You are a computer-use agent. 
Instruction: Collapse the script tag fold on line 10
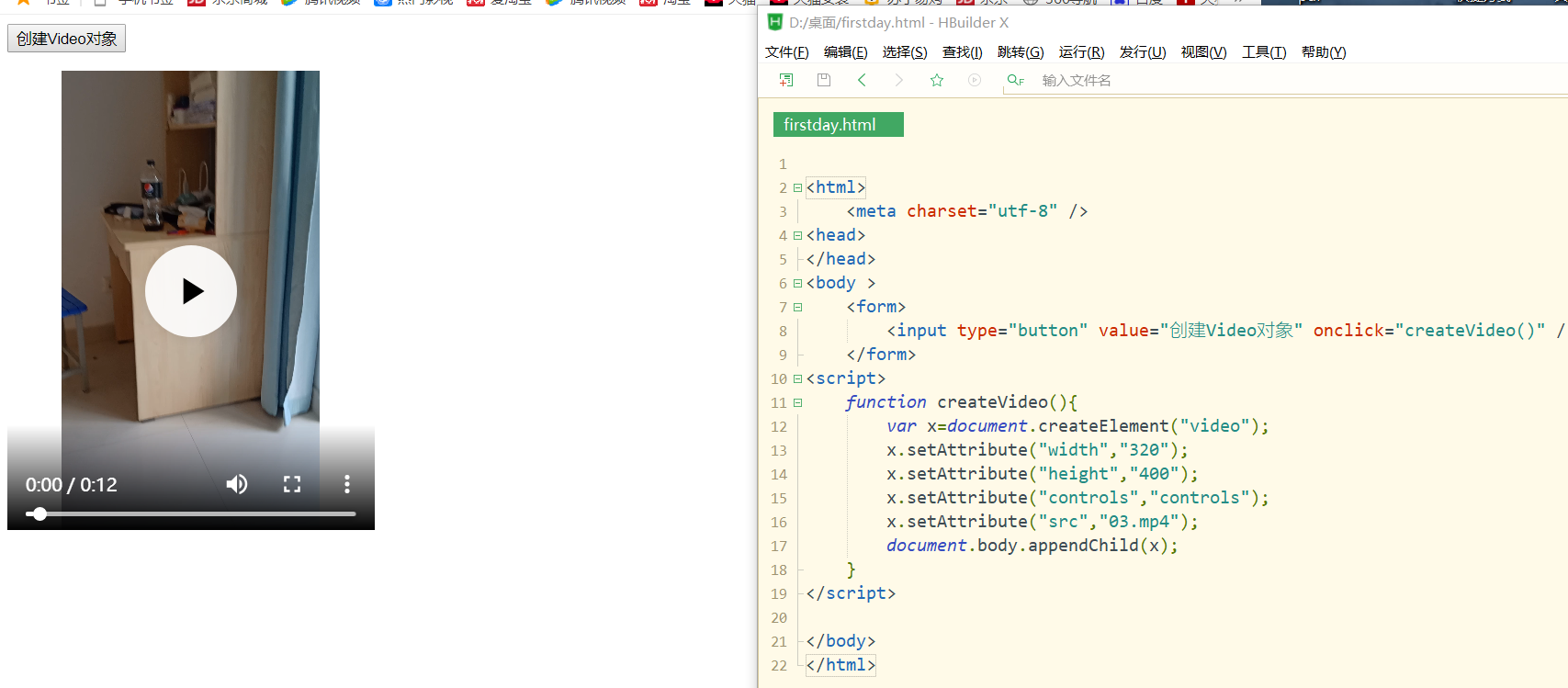797,378
